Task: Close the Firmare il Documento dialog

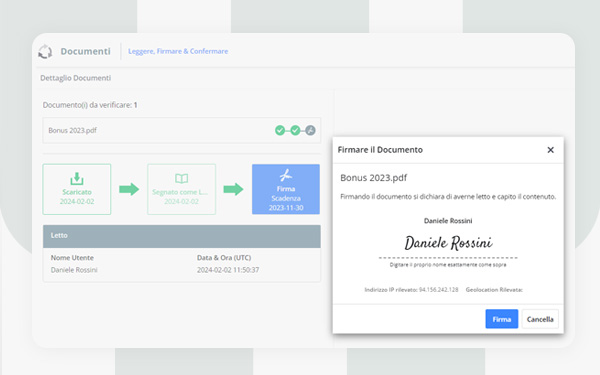Action: [551, 150]
